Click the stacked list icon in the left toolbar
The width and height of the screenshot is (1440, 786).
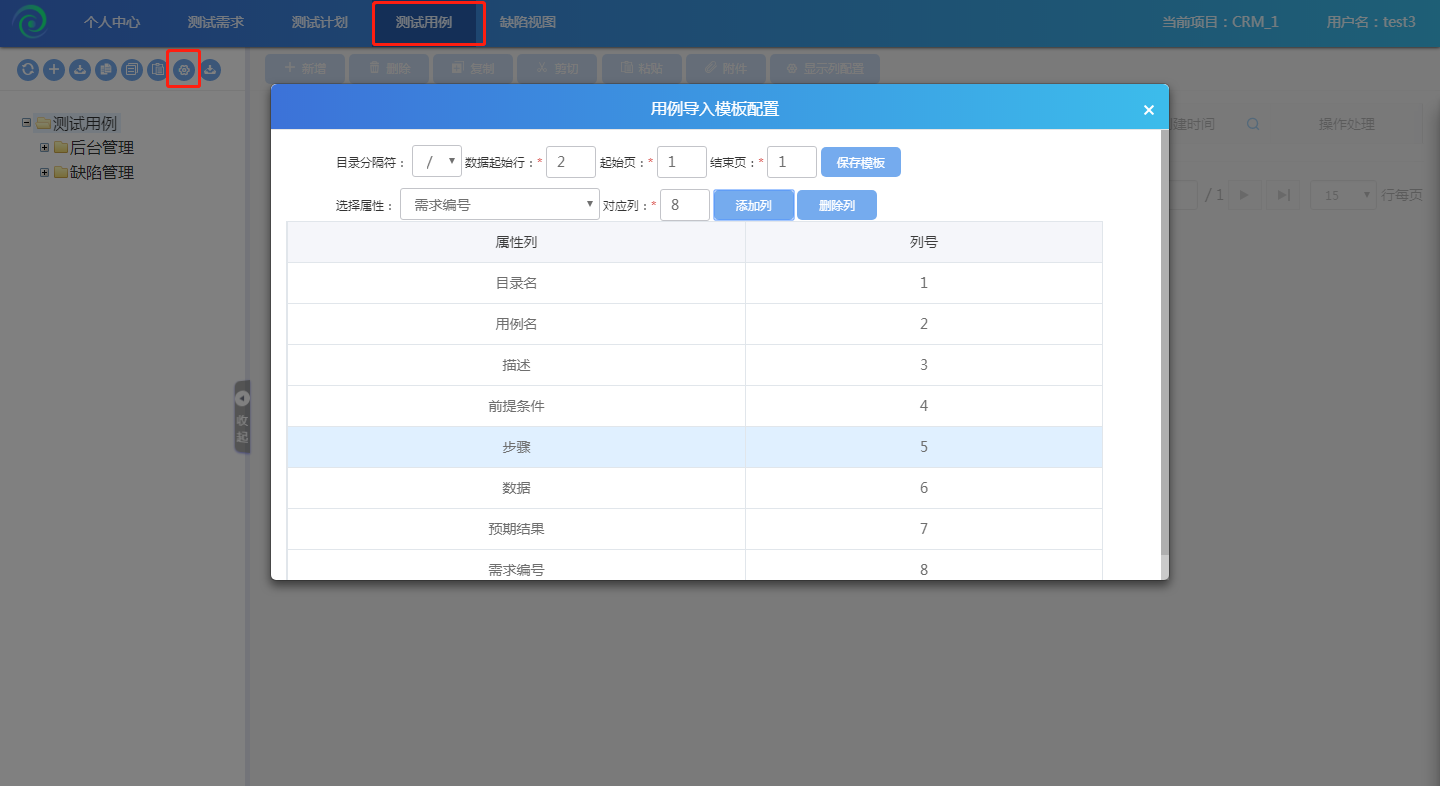131,70
